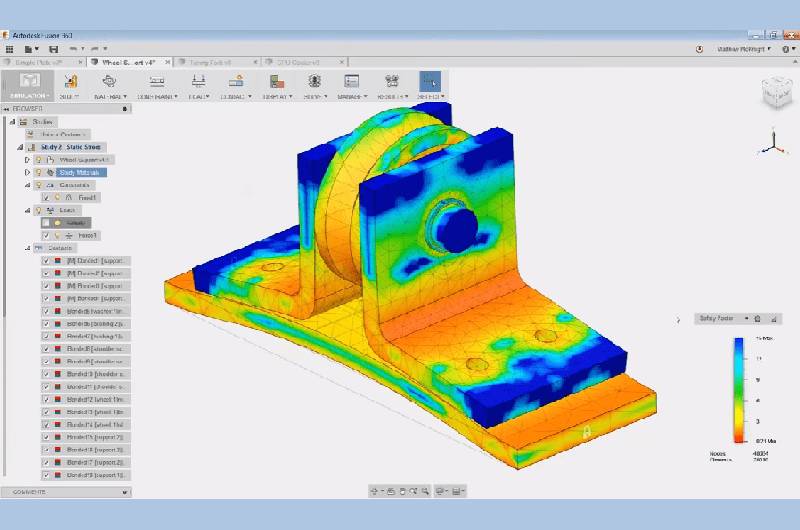Undo the last action
Image resolution: width=800 pixels, height=530 pixels.
click(x=74, y=49)
